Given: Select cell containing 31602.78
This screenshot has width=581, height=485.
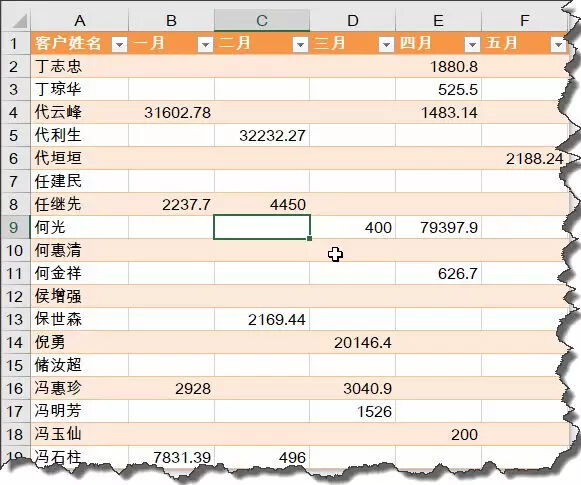Looking at the screenshot, I should click(172, 112).
